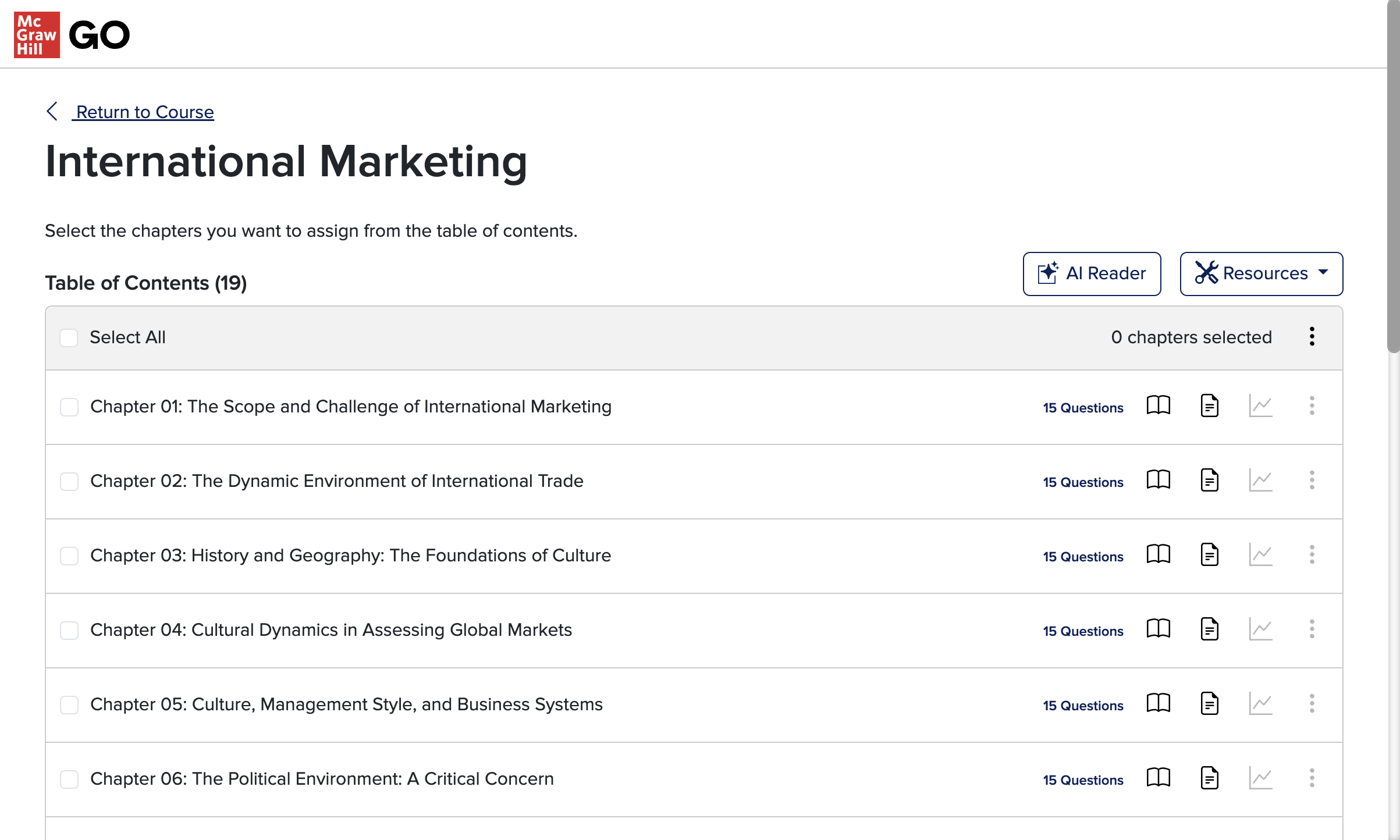1400x840 pixels.
Task: Open Chapter 05 three-dot options menu
Action: 1312,704
